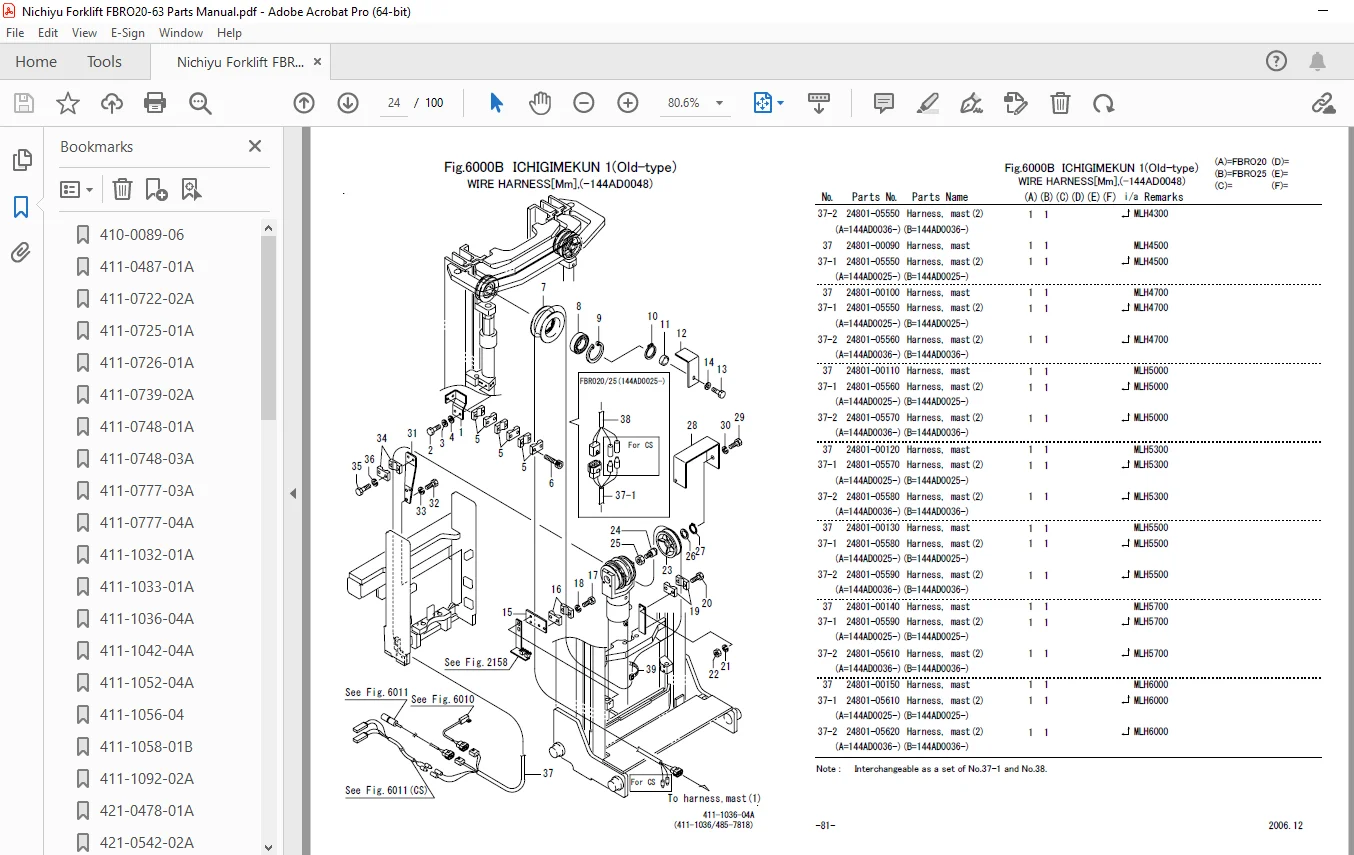Zoom out with the minus button

coord(584,103)
